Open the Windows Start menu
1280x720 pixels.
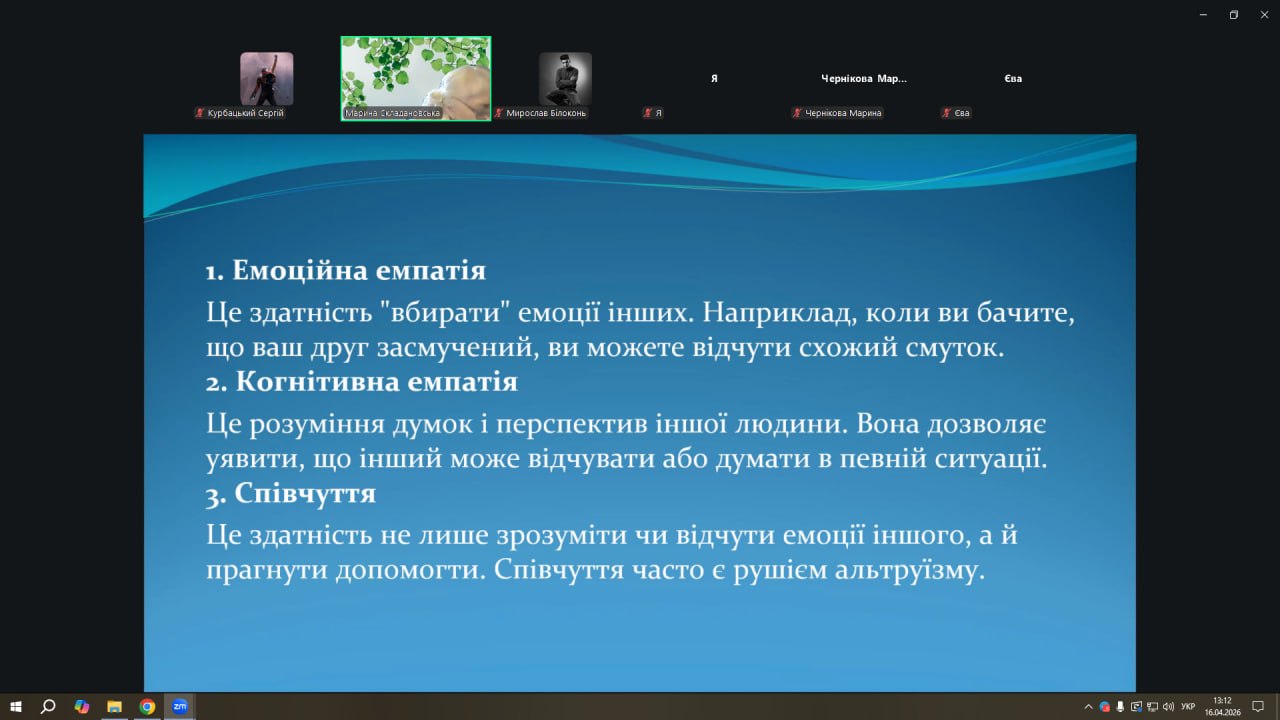[x=16, y=706]
